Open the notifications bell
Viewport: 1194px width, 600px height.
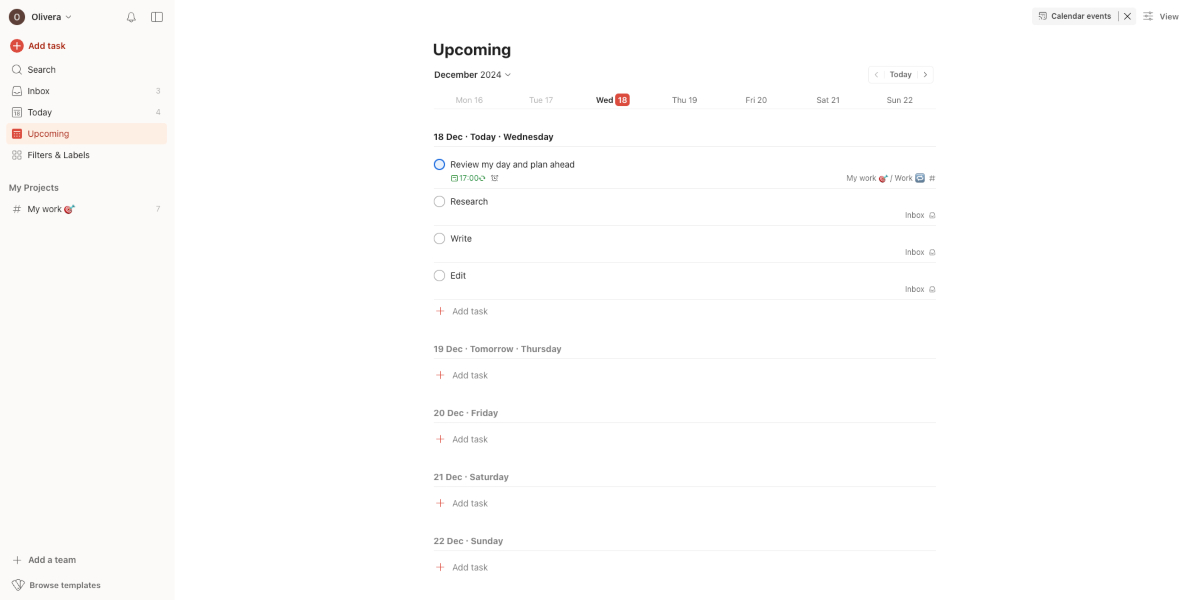click(x=131, y=17)
